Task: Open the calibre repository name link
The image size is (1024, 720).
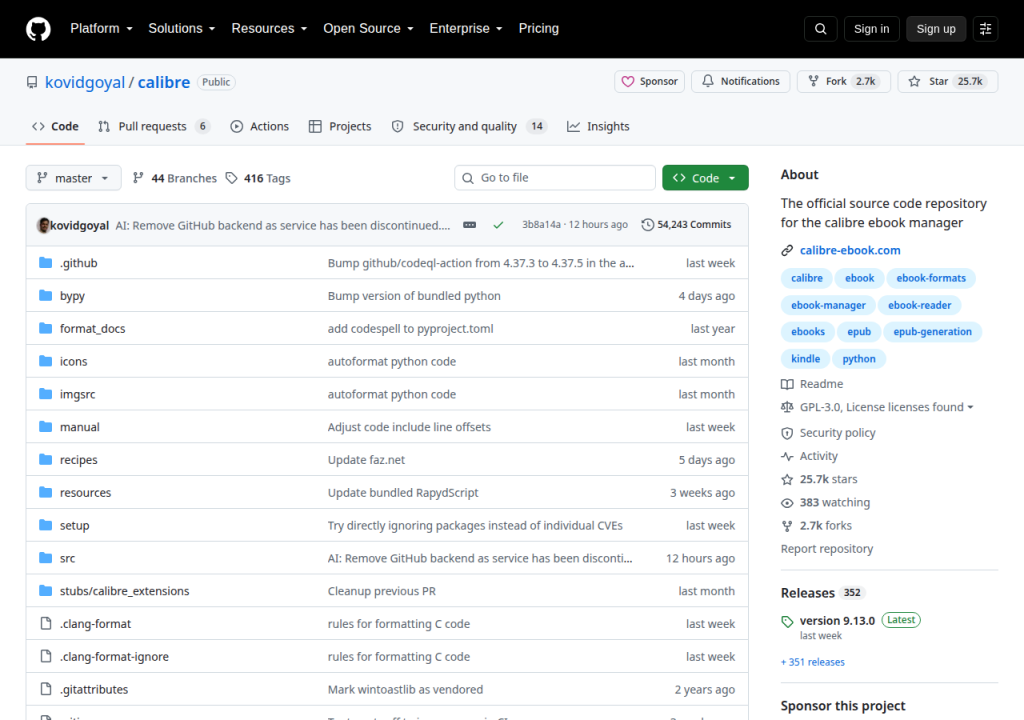Action: pos(163,82)
